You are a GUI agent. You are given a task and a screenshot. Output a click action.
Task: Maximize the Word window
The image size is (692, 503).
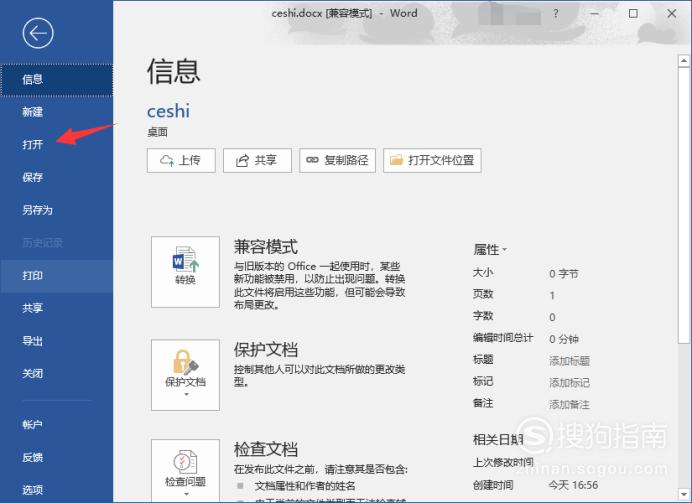pos(633,14)
